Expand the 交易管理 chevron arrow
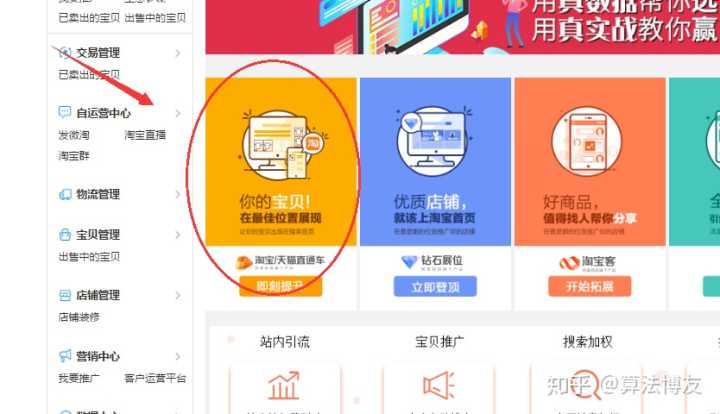The height and width of the screenshot is (414, 720). pyautogui.click(x=178, y=53)
